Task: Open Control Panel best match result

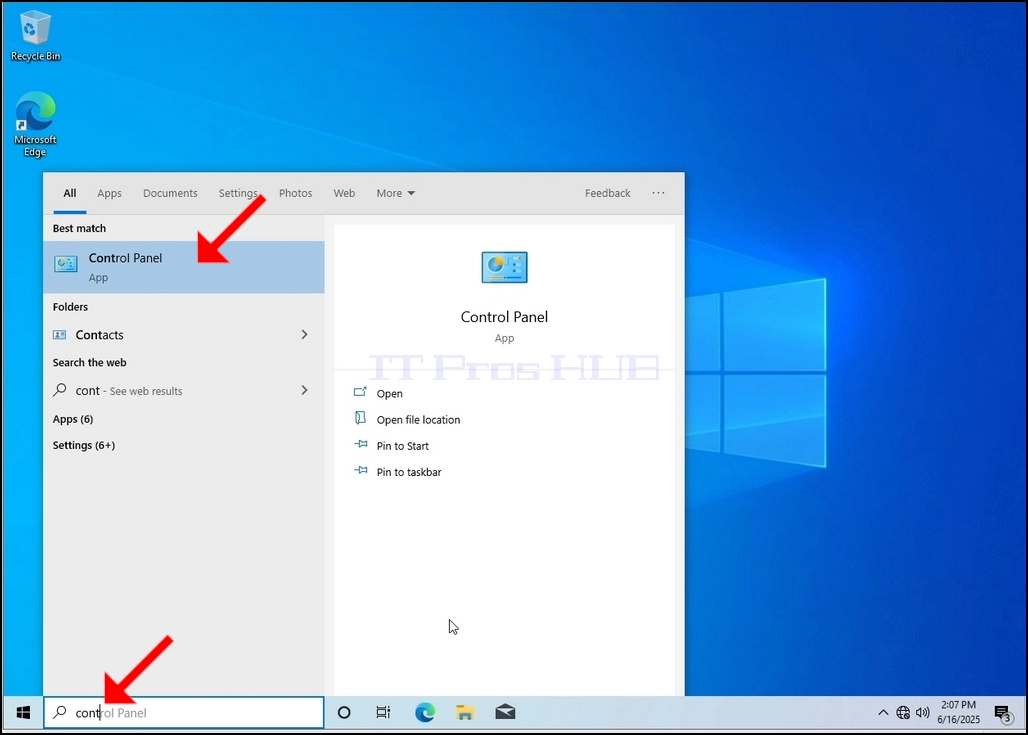Action: [184, 267]
